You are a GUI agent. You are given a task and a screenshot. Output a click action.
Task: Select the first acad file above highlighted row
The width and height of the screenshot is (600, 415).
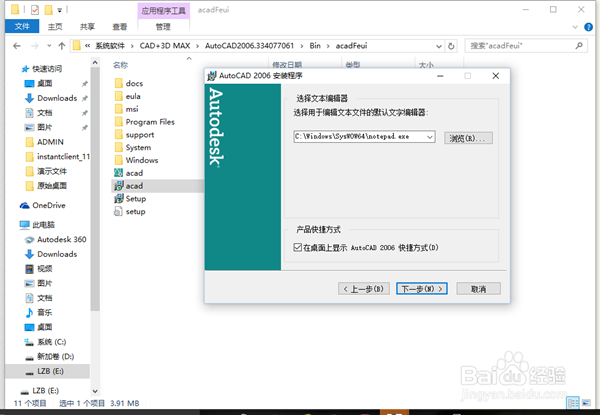coord(129,173)
